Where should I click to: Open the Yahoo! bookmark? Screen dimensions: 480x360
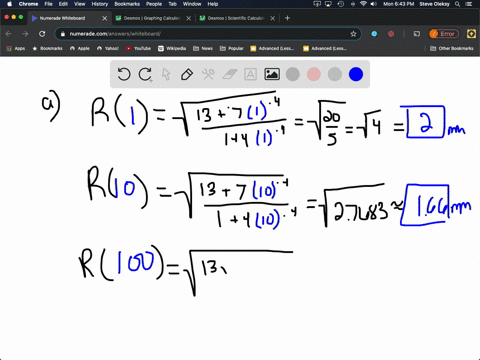tap(108, 48)
